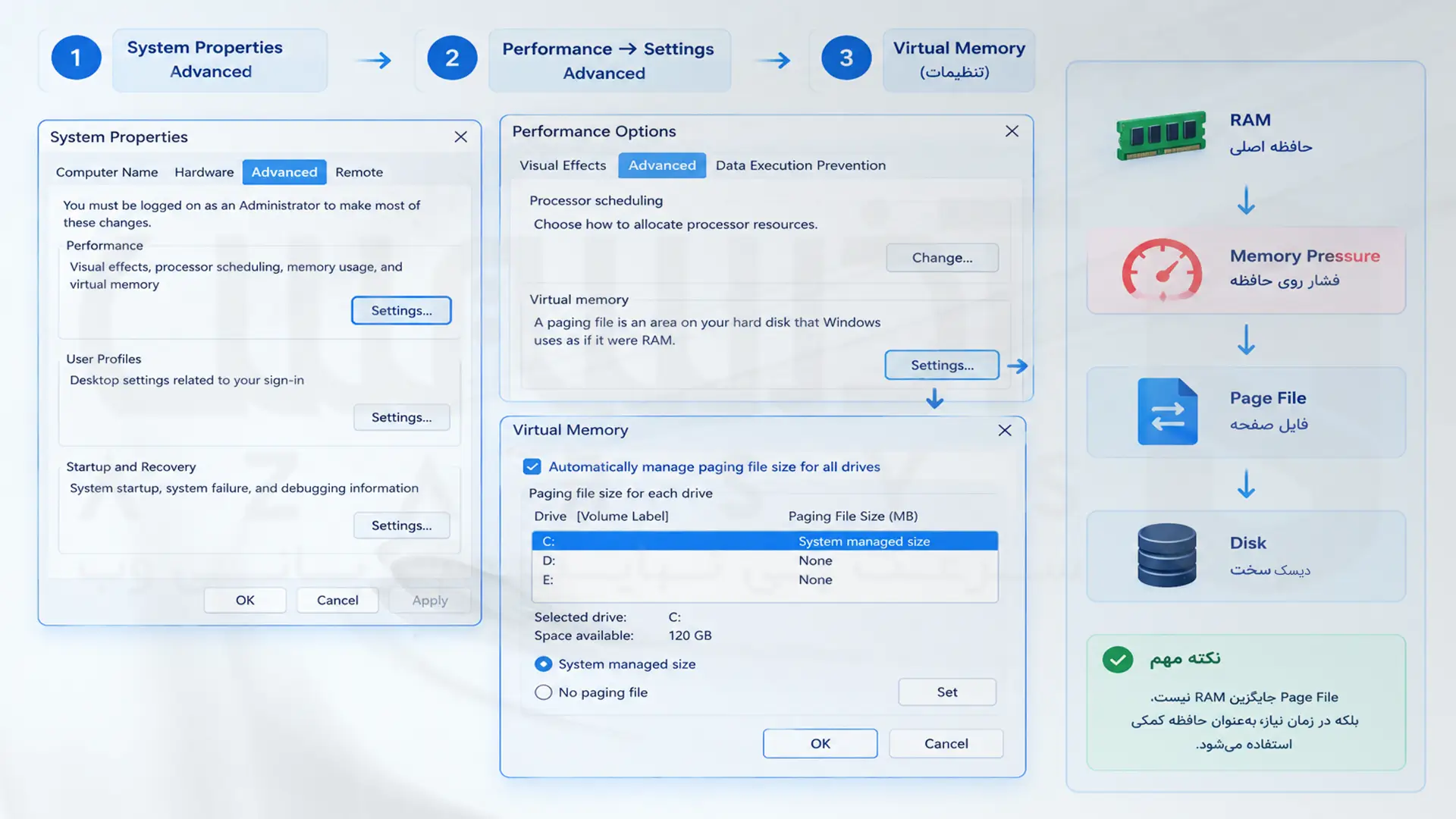Close the Performance Options window
Screen dimensions: 1456x819
[x=1012, y=131]
